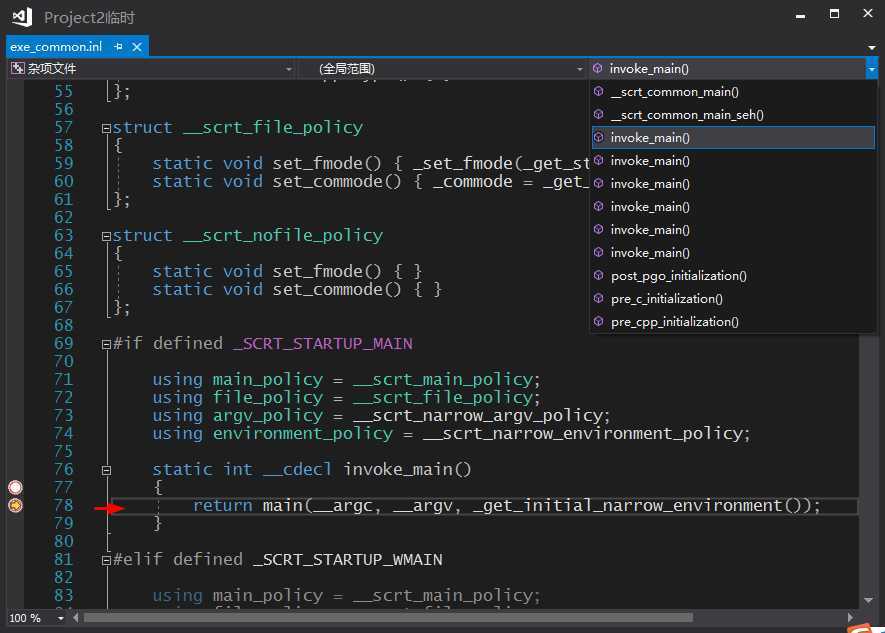This screenshot has height=633, width=885.
Task: Click 'using main_policy' on line 71
Action: coord(238,380)
